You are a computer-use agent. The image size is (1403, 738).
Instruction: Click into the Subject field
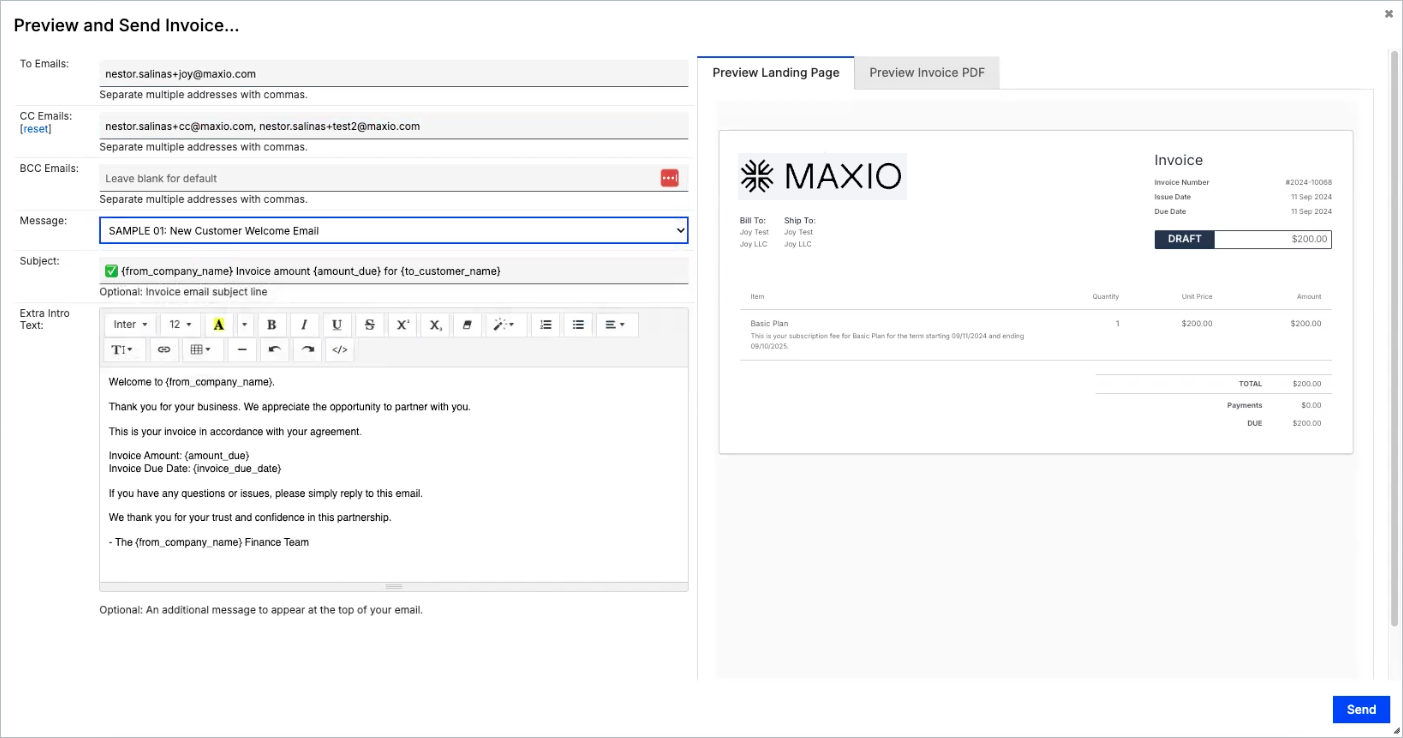pos(394,270)
